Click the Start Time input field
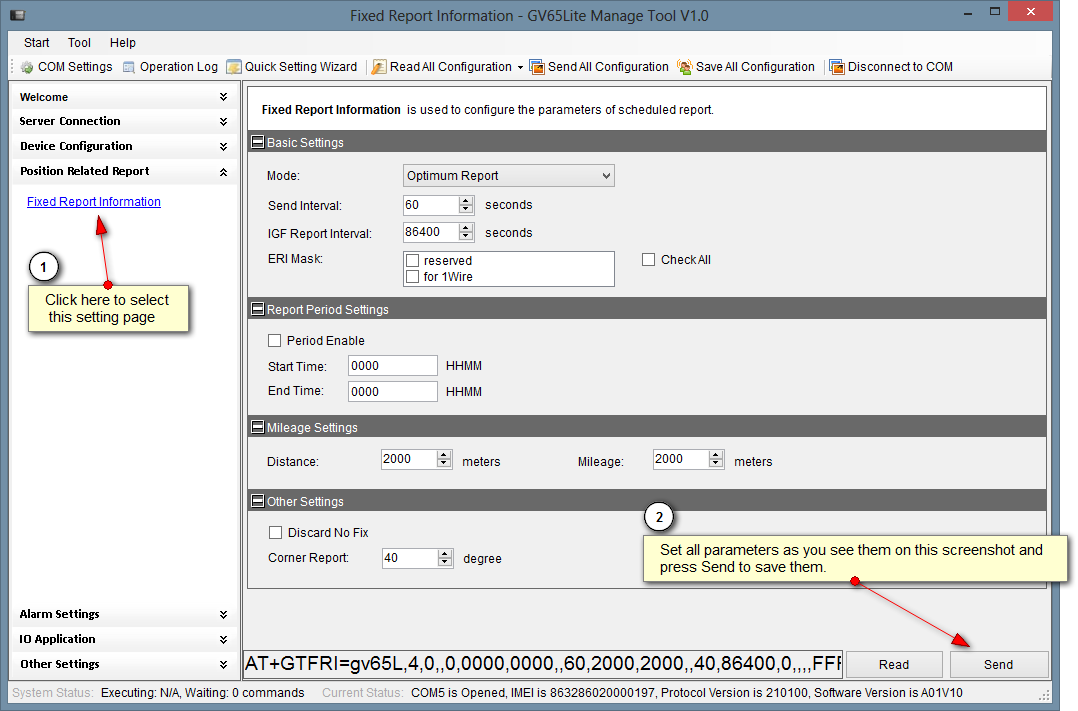 (393, 366)
